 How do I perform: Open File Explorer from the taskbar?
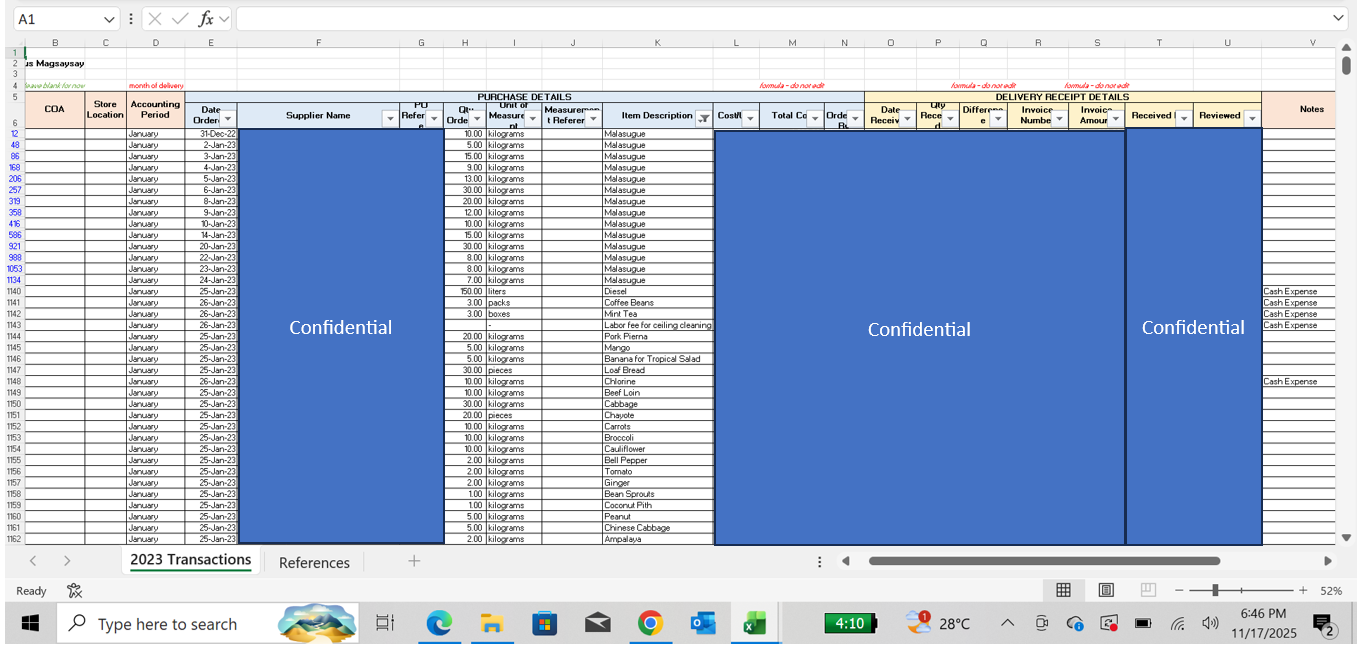pyautogui.click(x=491, y=624)
